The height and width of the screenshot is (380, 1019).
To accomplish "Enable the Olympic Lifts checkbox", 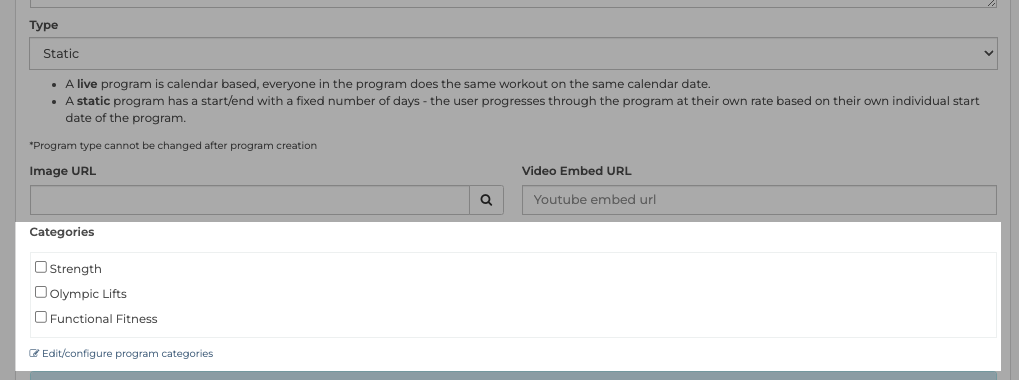I will [41, 292].
